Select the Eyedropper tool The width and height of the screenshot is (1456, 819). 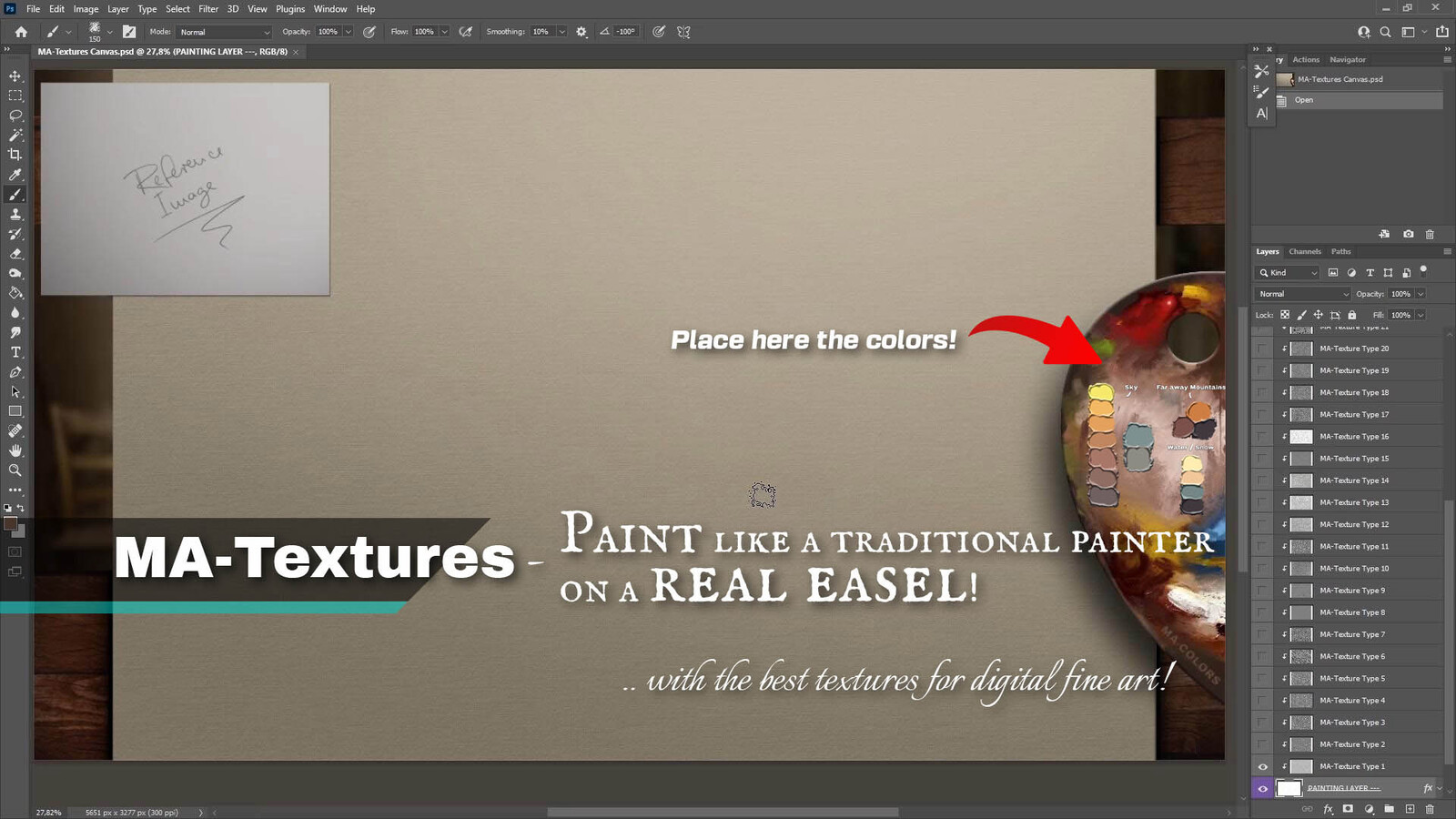15,175
